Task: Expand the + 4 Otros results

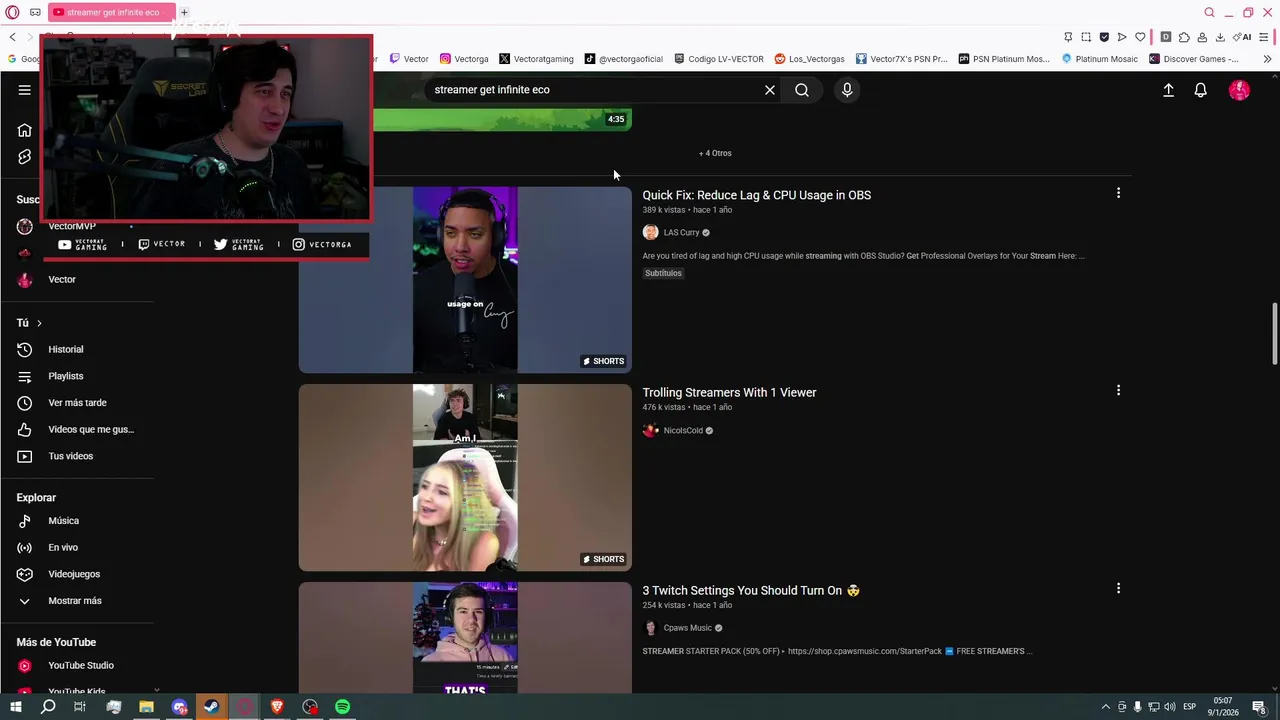Action: pyautogui.click(x=715, y=153)
